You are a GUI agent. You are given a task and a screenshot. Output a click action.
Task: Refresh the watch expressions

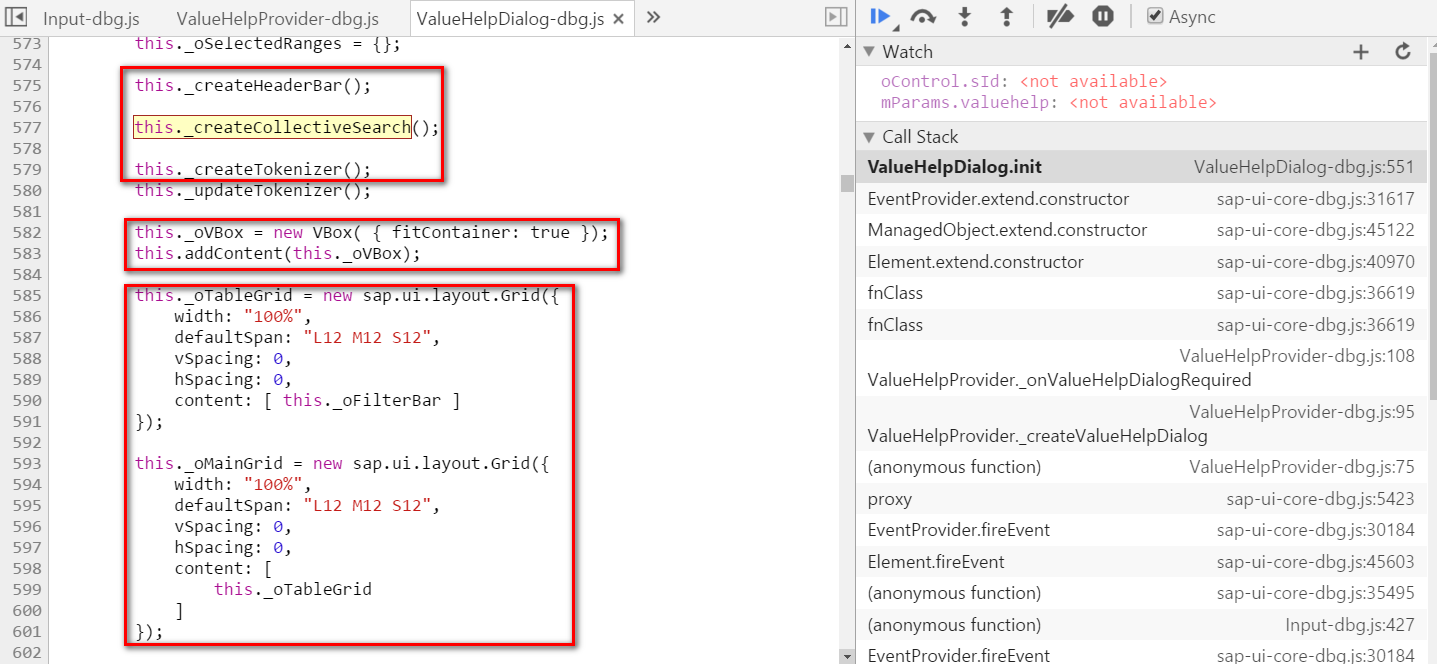tap(1403, 52)
